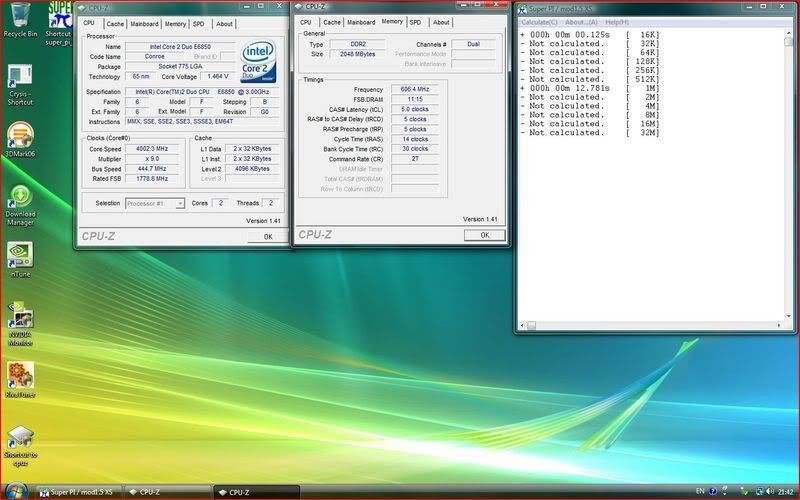The height and width of the screenshot is (500, 800).
Task: Click the FSB:DRAM ratio value 11:15
Action: 415,99
